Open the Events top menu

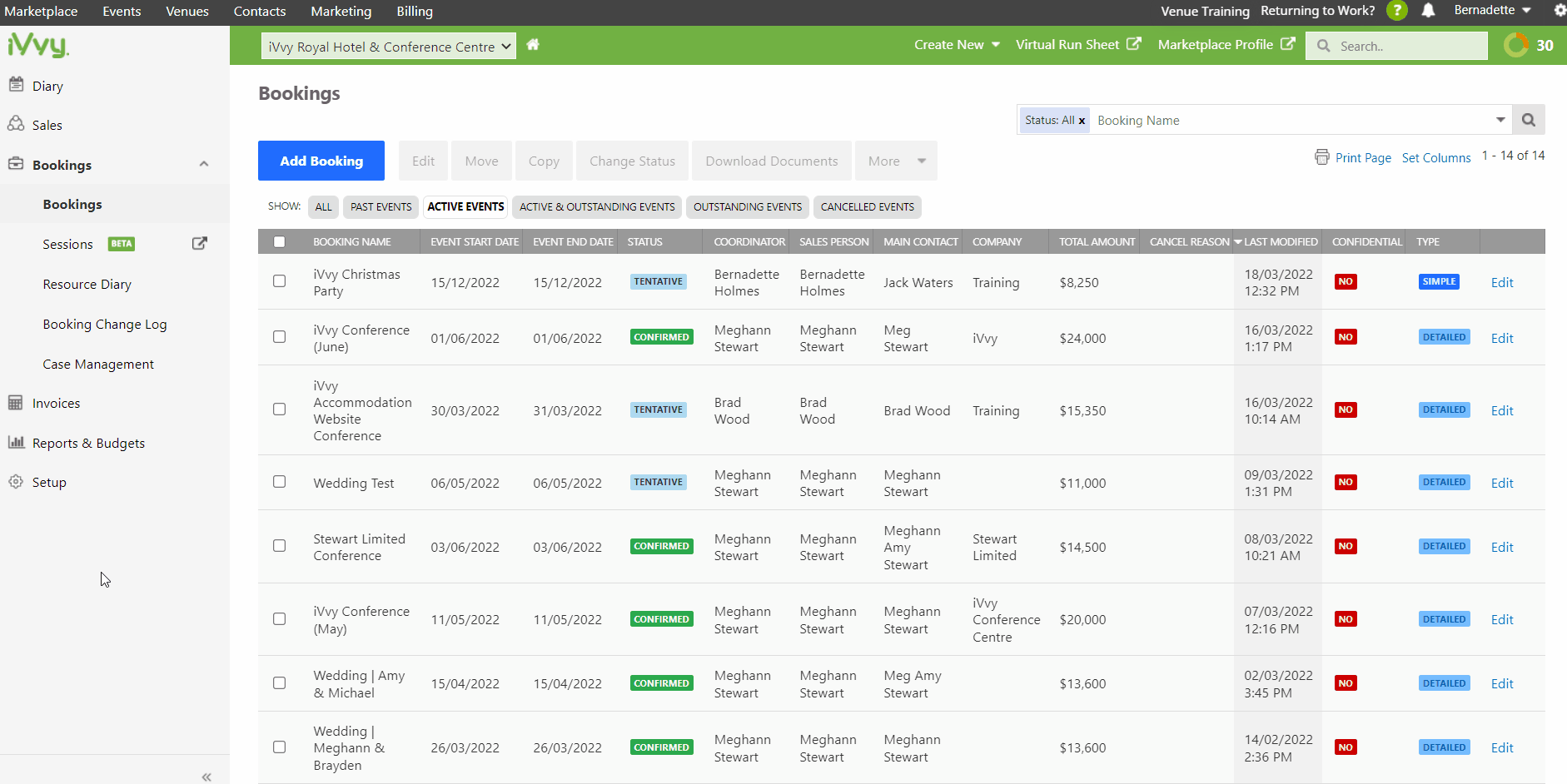click(x=122, y=12)
